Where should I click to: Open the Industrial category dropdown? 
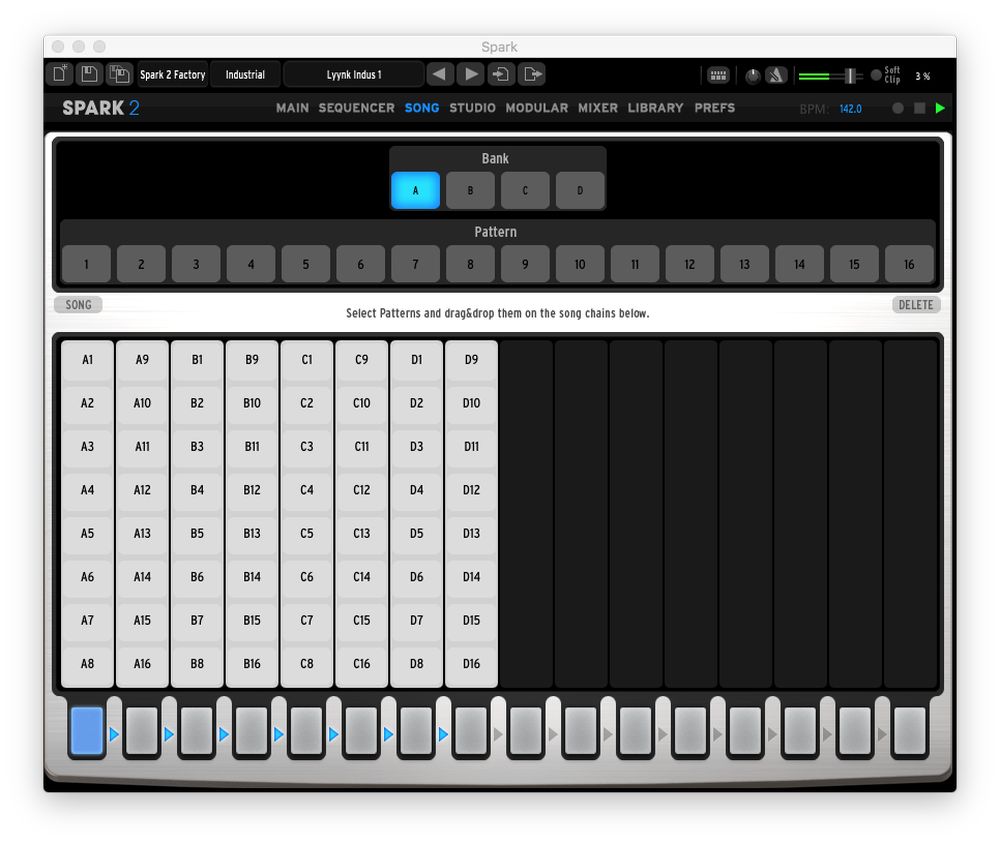[x=245, y=75]
